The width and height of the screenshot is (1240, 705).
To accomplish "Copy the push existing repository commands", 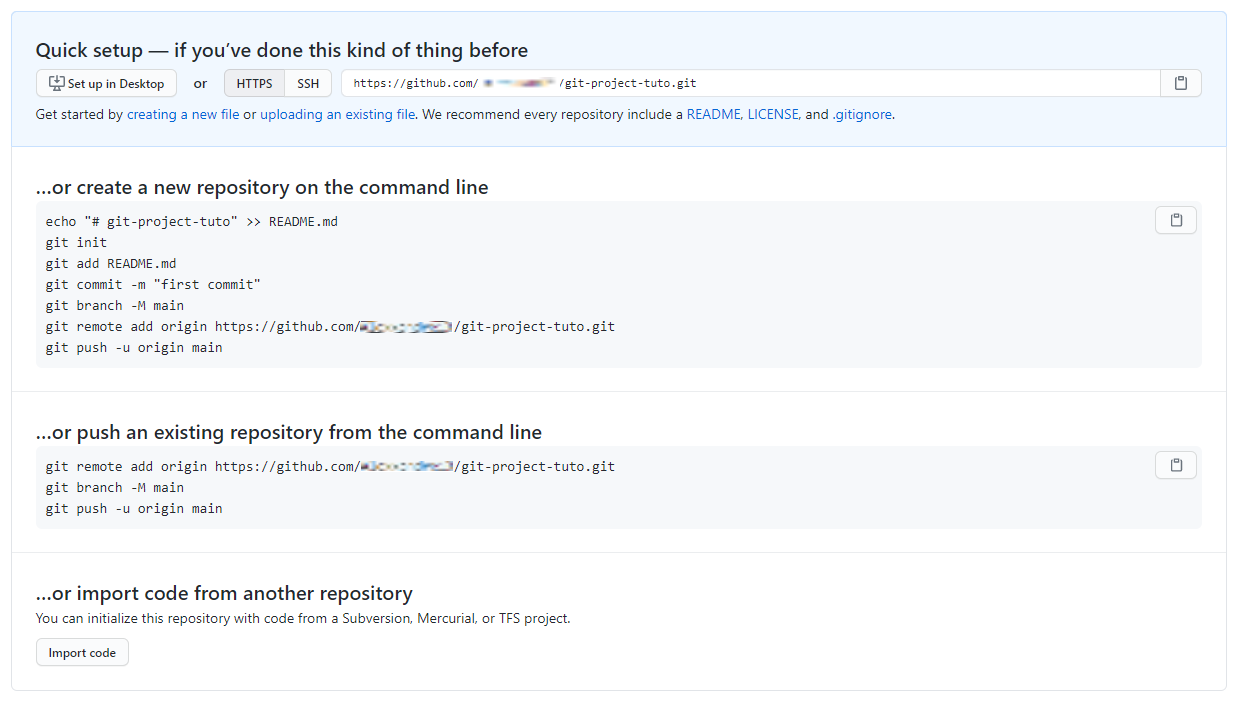I will 1175,465.
